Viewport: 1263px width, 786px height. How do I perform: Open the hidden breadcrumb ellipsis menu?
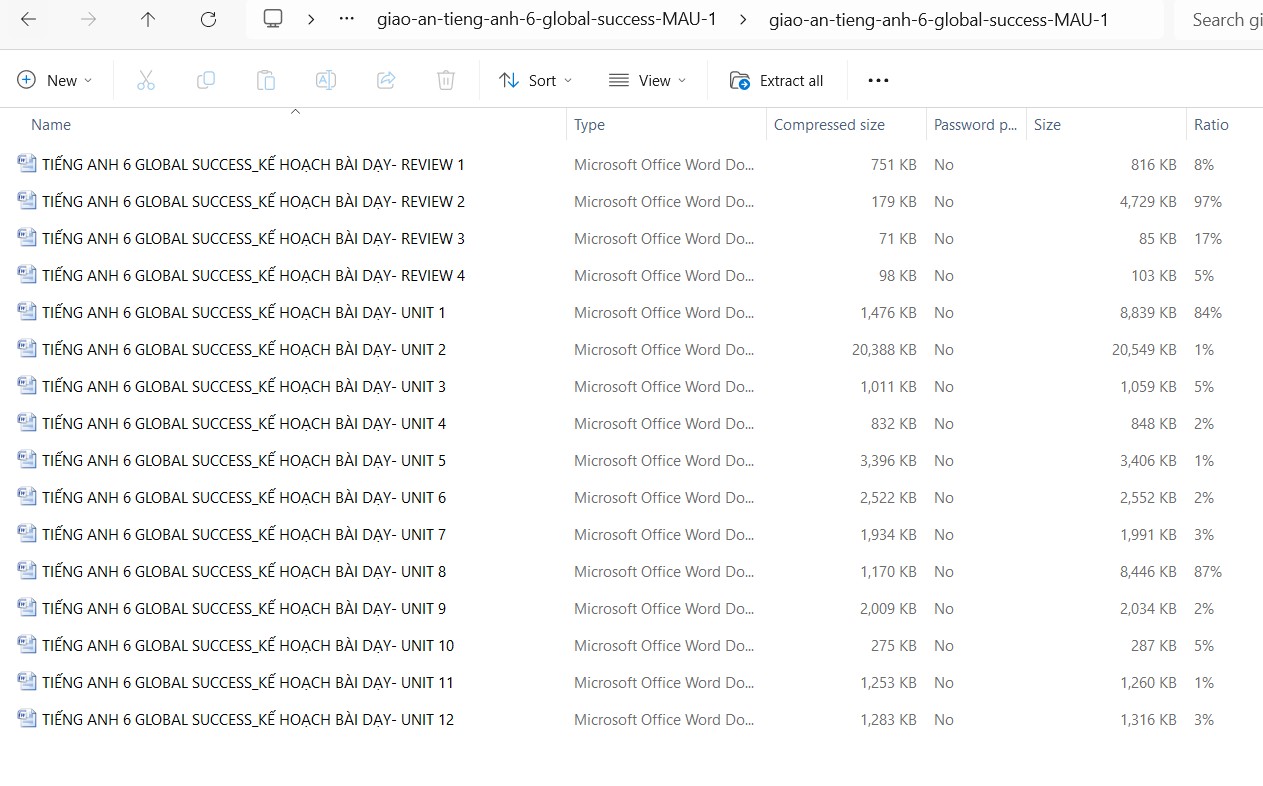347,20
